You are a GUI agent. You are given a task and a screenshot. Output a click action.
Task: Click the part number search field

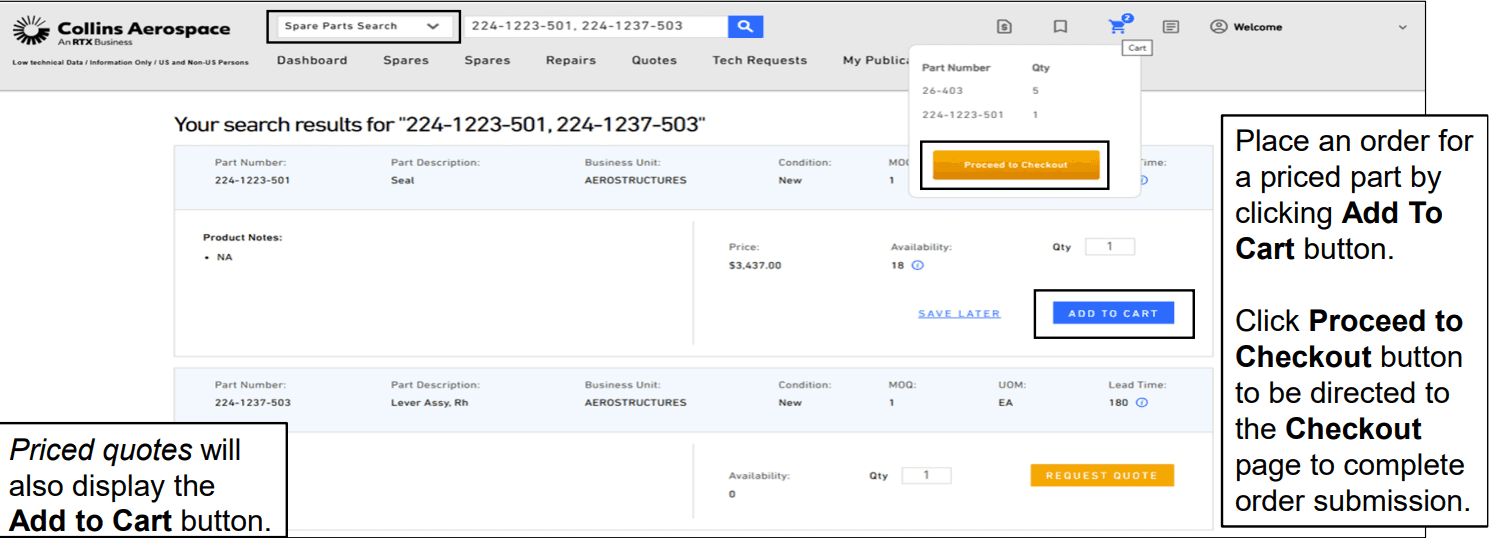(x=596, y=27)
